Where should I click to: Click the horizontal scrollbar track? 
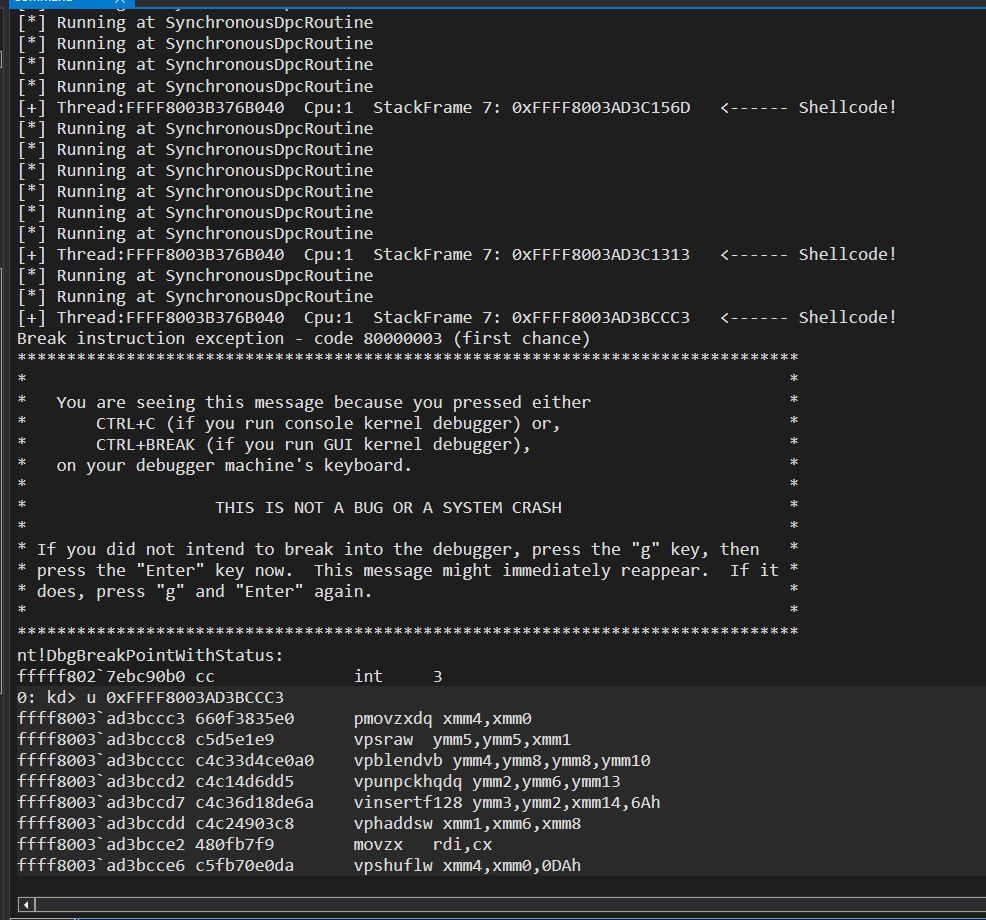(x=500, y=904)
